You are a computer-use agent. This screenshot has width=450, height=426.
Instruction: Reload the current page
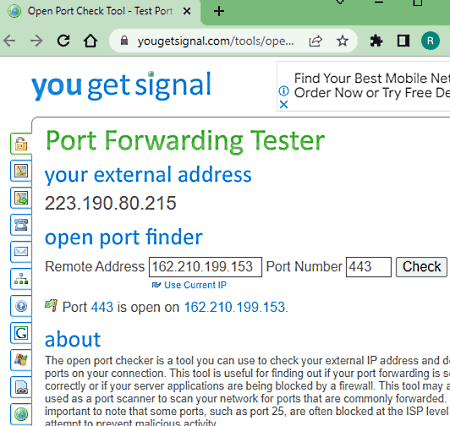click(63, 41)
